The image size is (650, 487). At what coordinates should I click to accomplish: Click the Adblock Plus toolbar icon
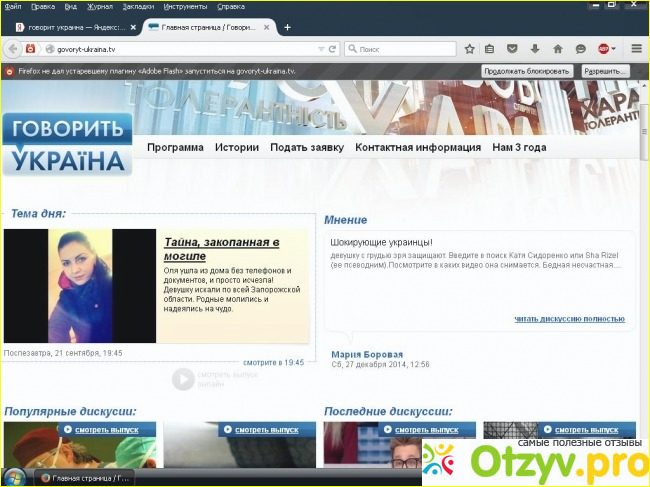604,48
